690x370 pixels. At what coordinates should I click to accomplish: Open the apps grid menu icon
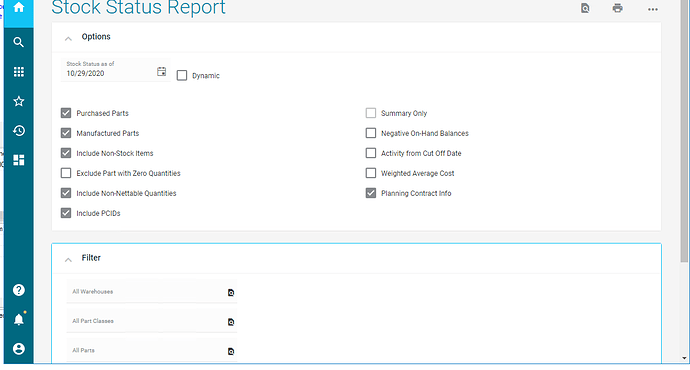coord(18,72)
